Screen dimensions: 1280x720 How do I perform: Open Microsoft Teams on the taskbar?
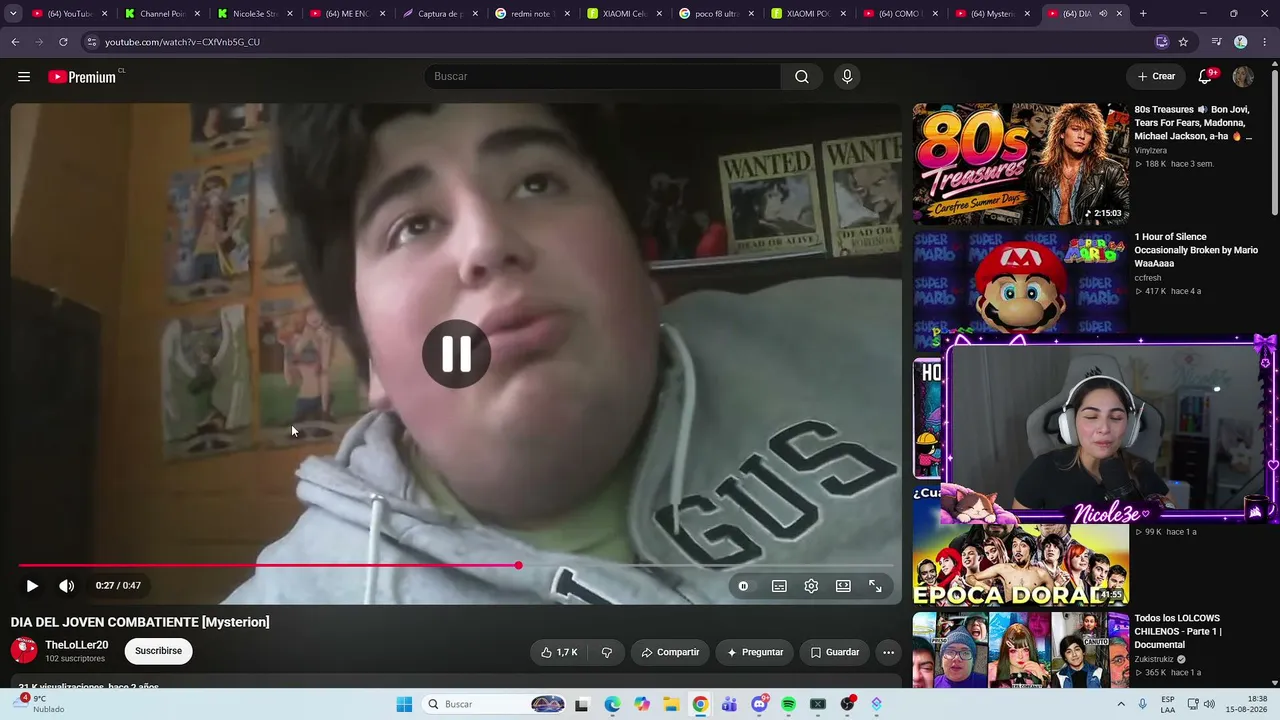[x=730, y=704]
